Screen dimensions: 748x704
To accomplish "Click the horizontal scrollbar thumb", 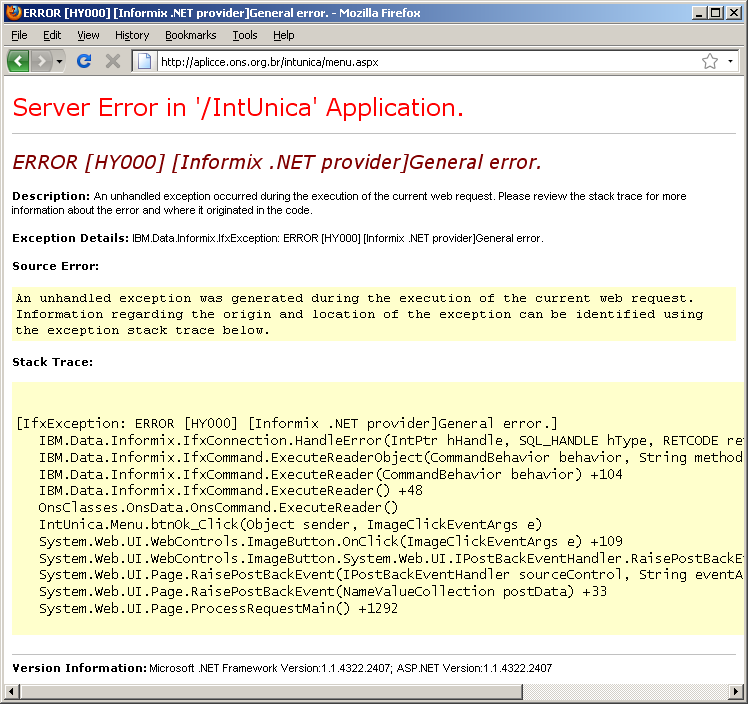I will [271, 691].
